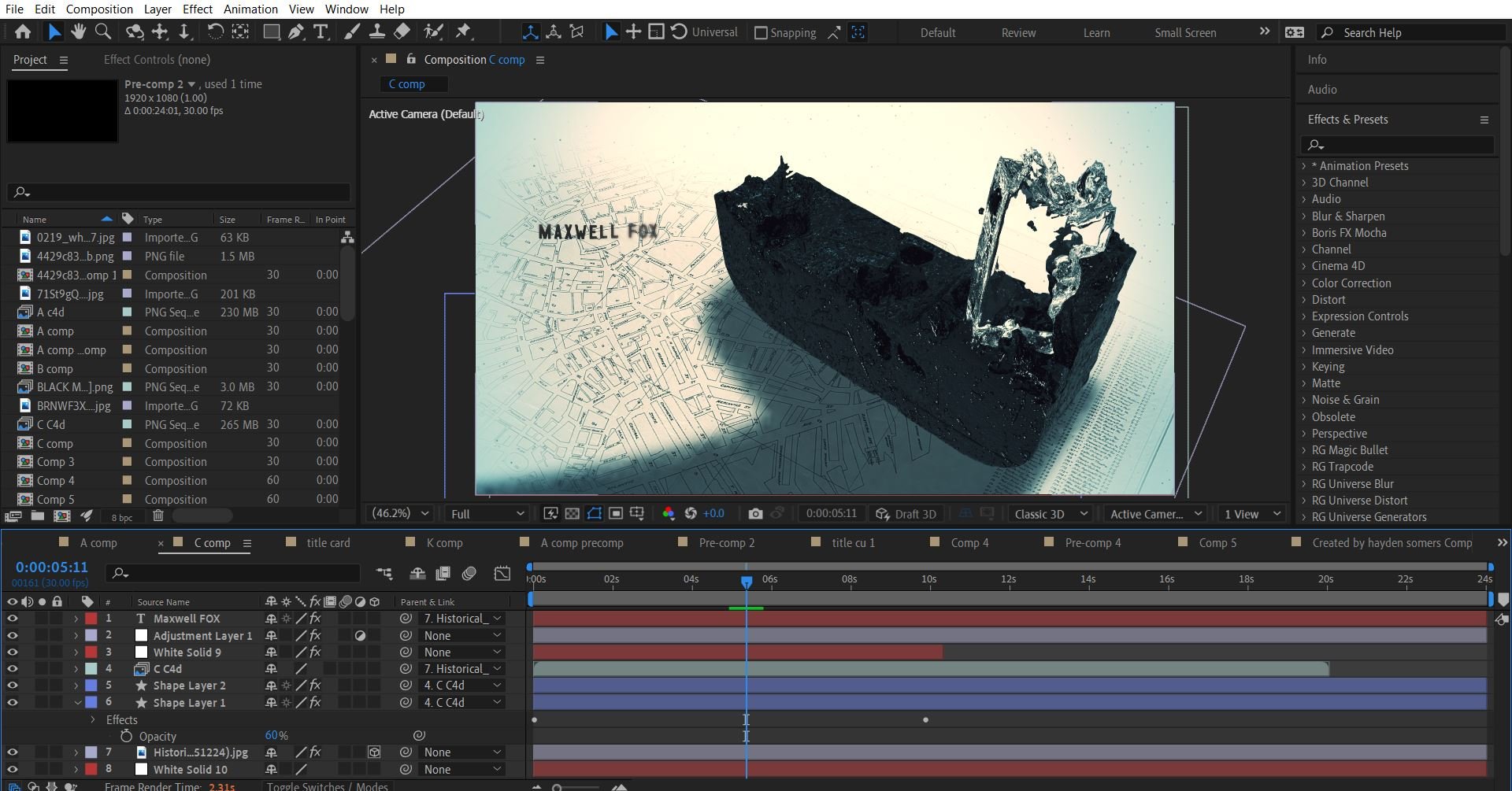This screenshot has height=791, width=1512.
Task: Open composition mini-flowchart in timeline
Action: click(x=384, y=574)
